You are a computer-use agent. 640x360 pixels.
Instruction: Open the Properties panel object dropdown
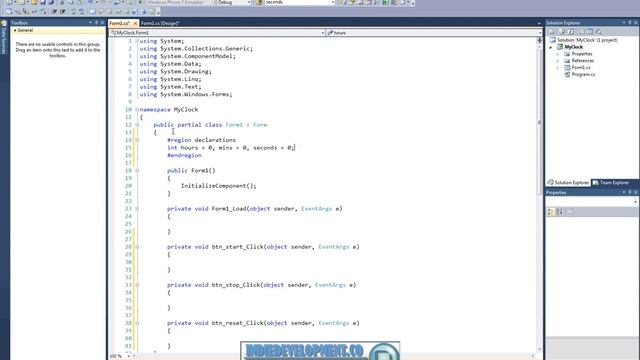[x=635, y=202]
